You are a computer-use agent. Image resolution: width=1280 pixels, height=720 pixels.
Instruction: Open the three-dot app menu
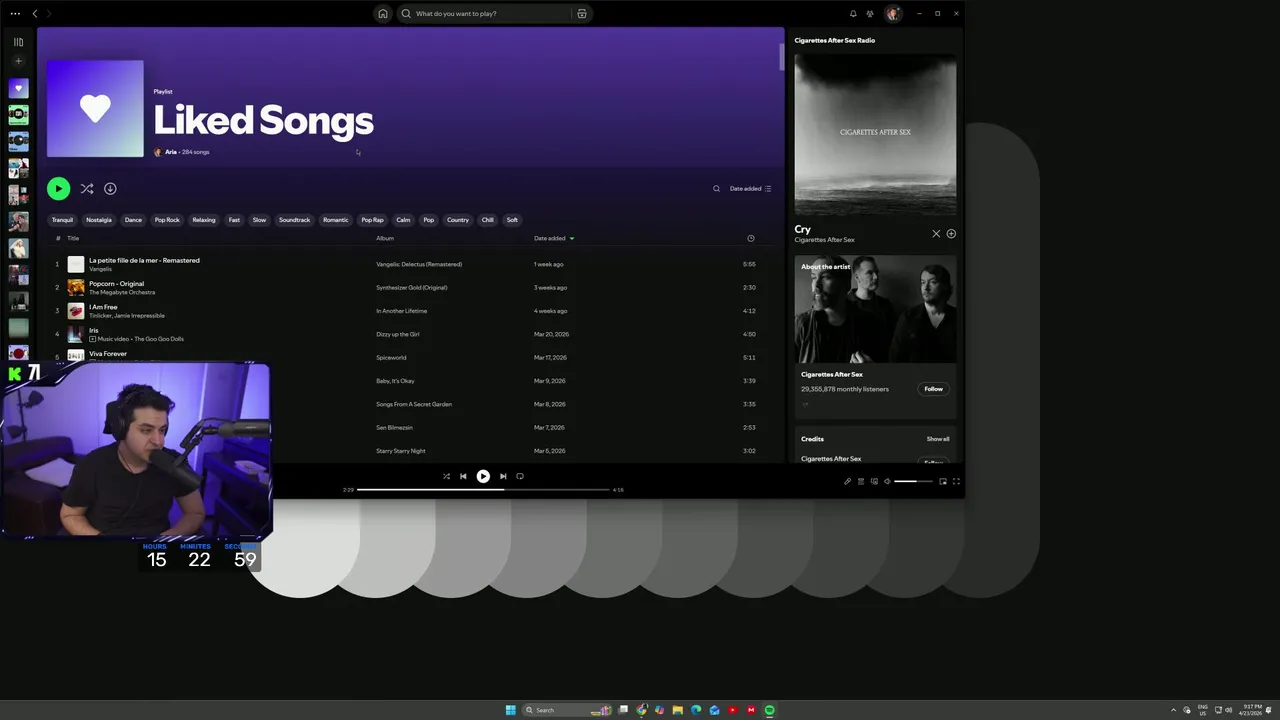(15, 13)
